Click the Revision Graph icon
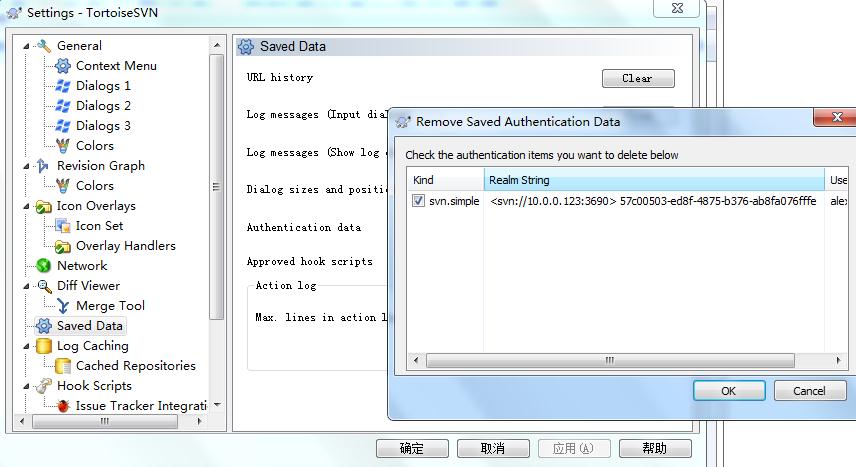The image size is (856, 467). click(x=44, y=166)
